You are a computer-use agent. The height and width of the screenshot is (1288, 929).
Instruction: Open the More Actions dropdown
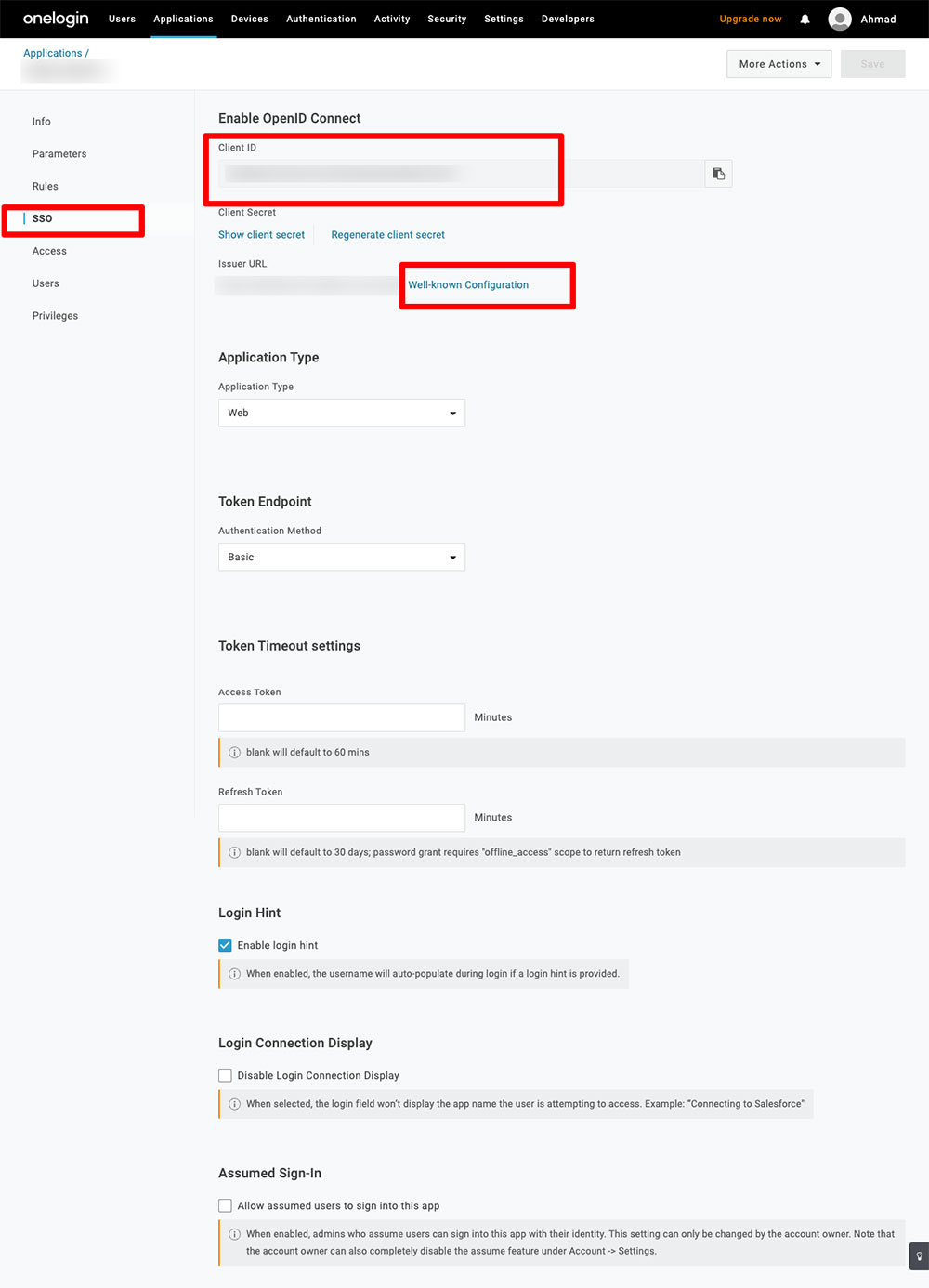click(x=779, y=64)
